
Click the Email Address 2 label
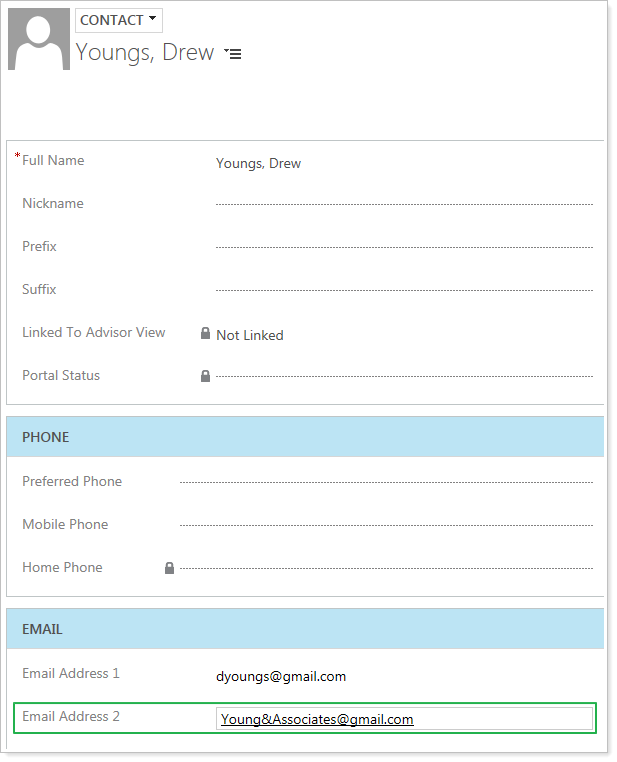pos(70,716)
